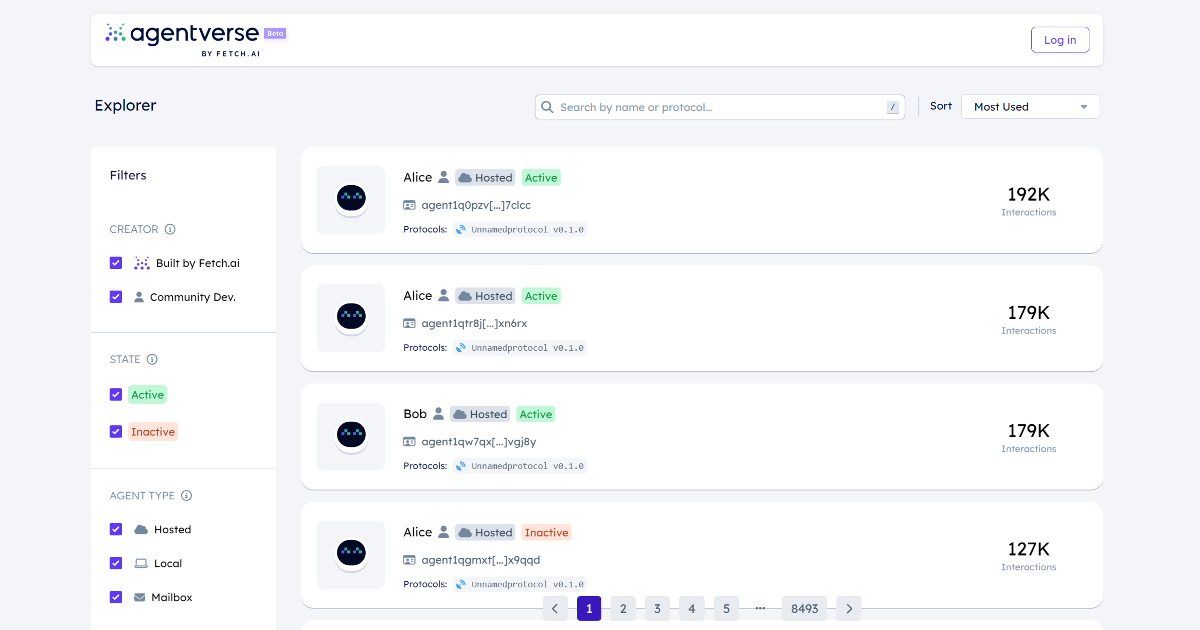The width and height of the screenshot is (1200, 630).
Task: Go to page 2 of results
Action: tap(623, 608)
